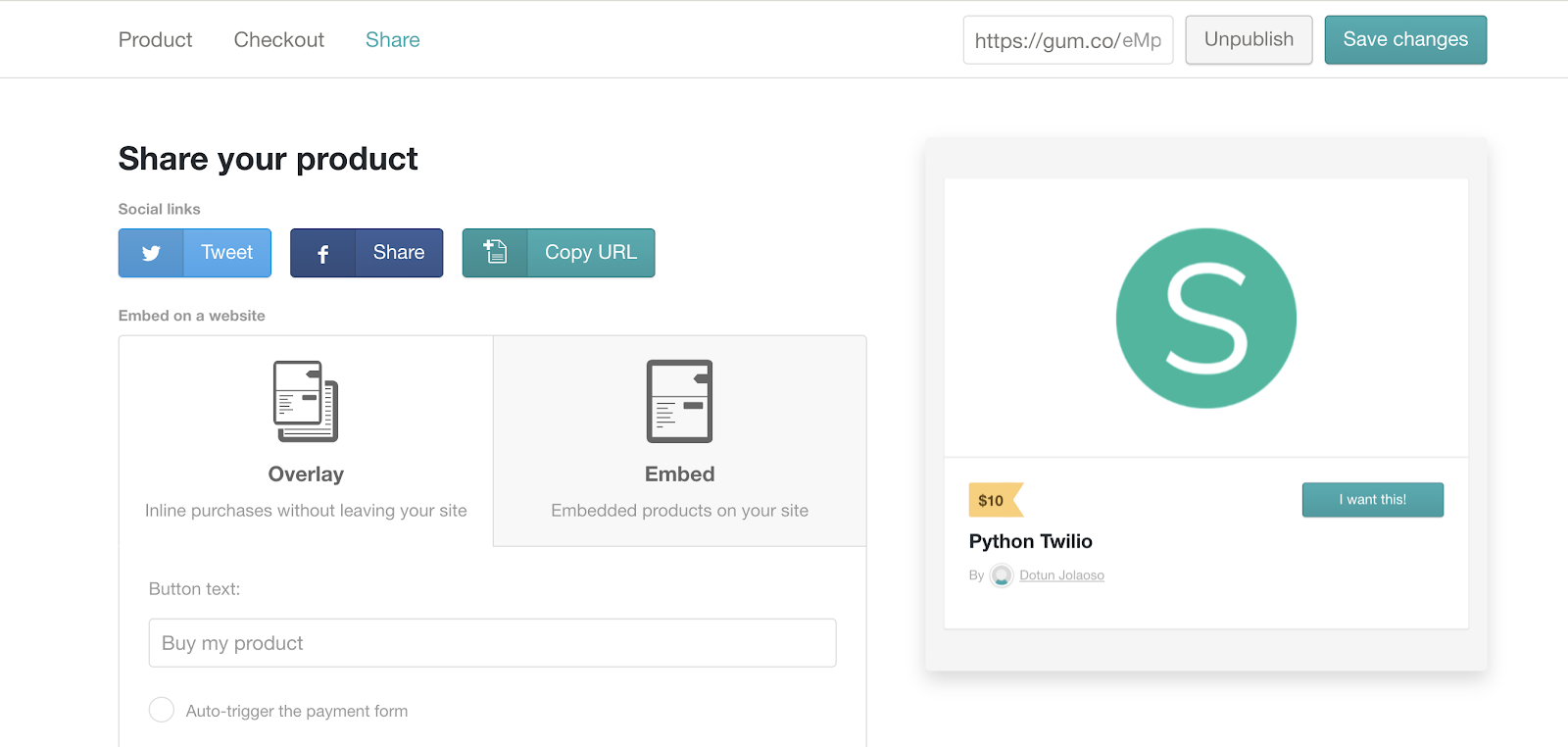Viewport: 1568px width, 747px height.
Task: Click Save changes button
Action: 1405,40
